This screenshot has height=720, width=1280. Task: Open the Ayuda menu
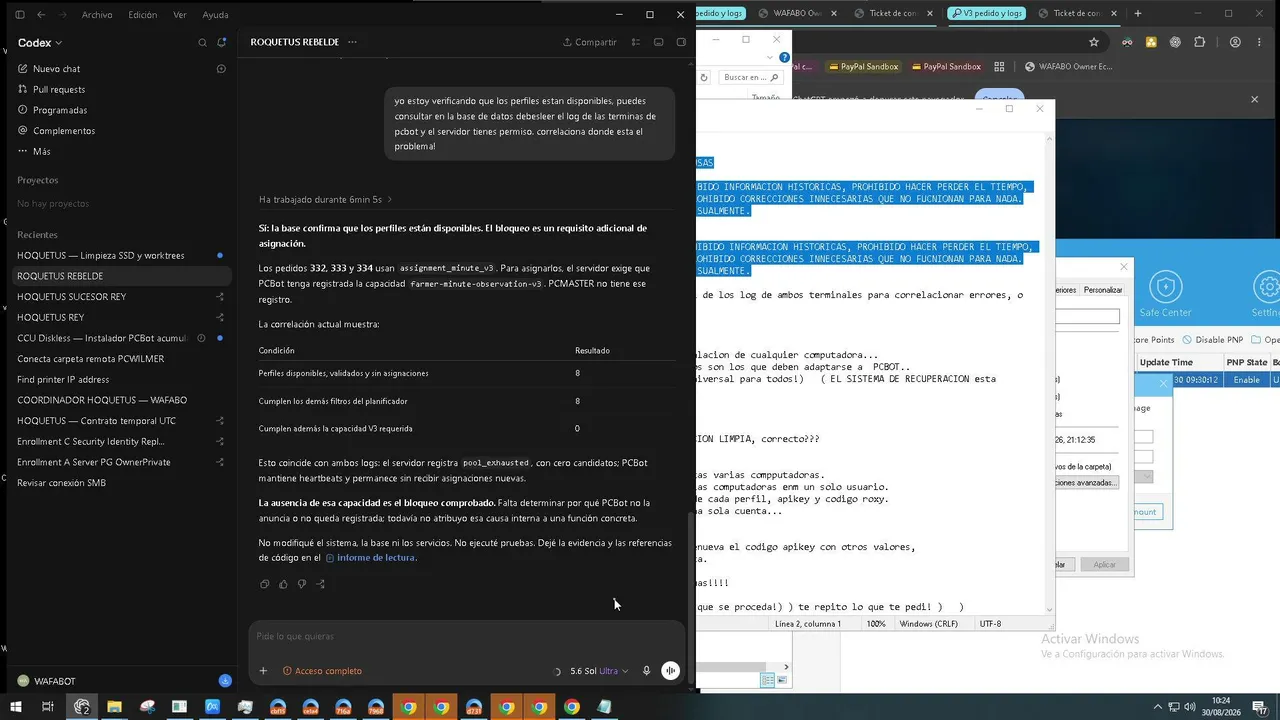click(x=215, y=15)
